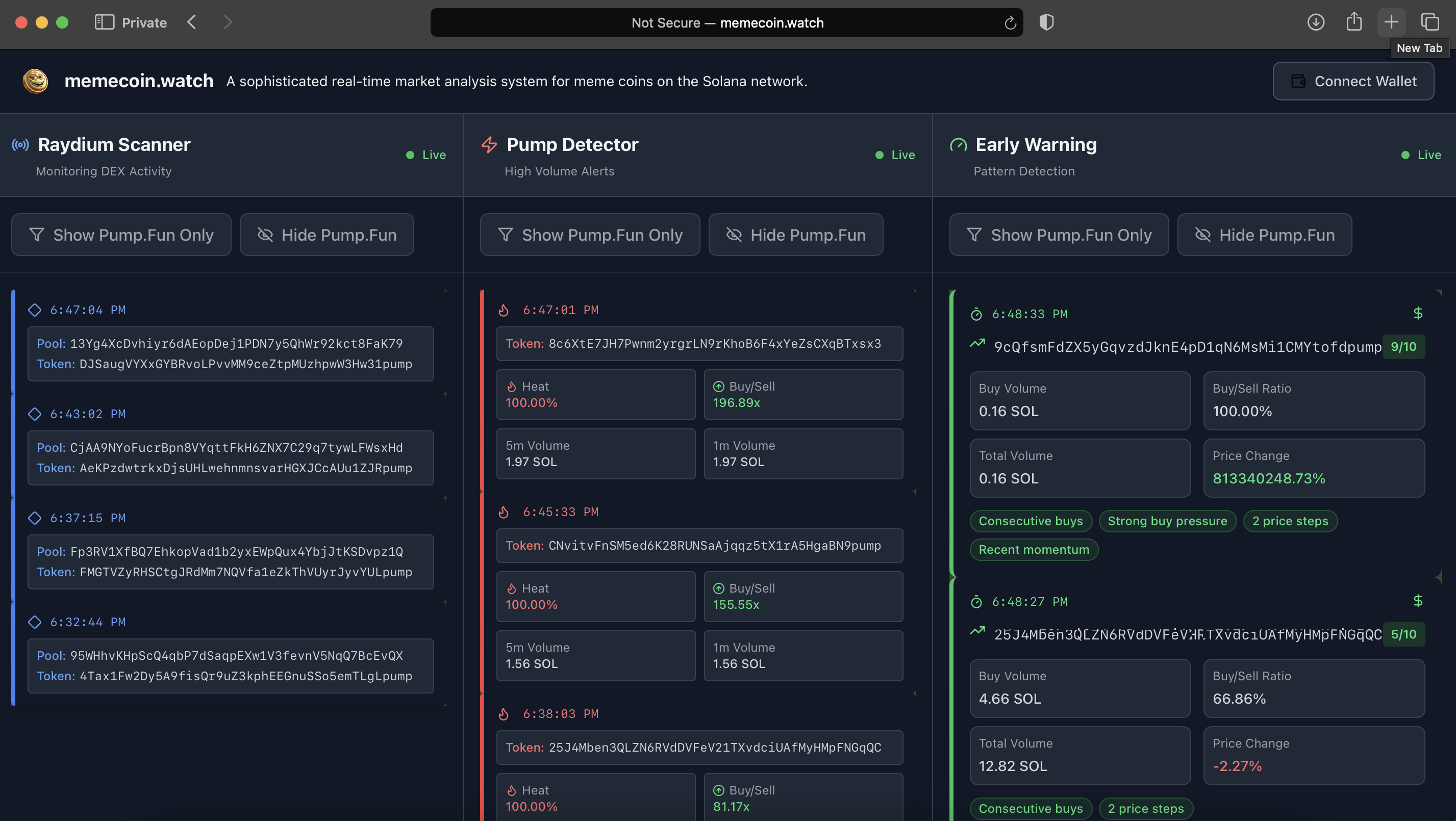Go back with the back arrow
The image size is (1456, 821).
pos(192,22)
